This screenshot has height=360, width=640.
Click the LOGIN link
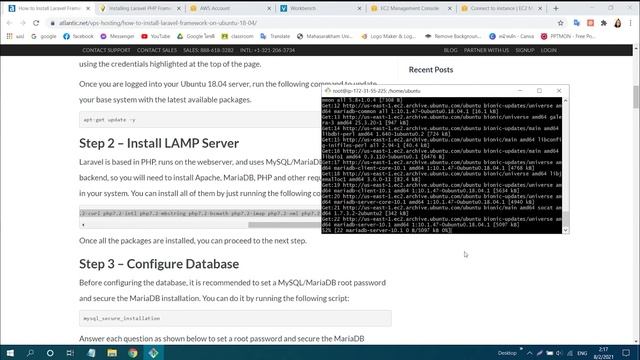(549, 50)
